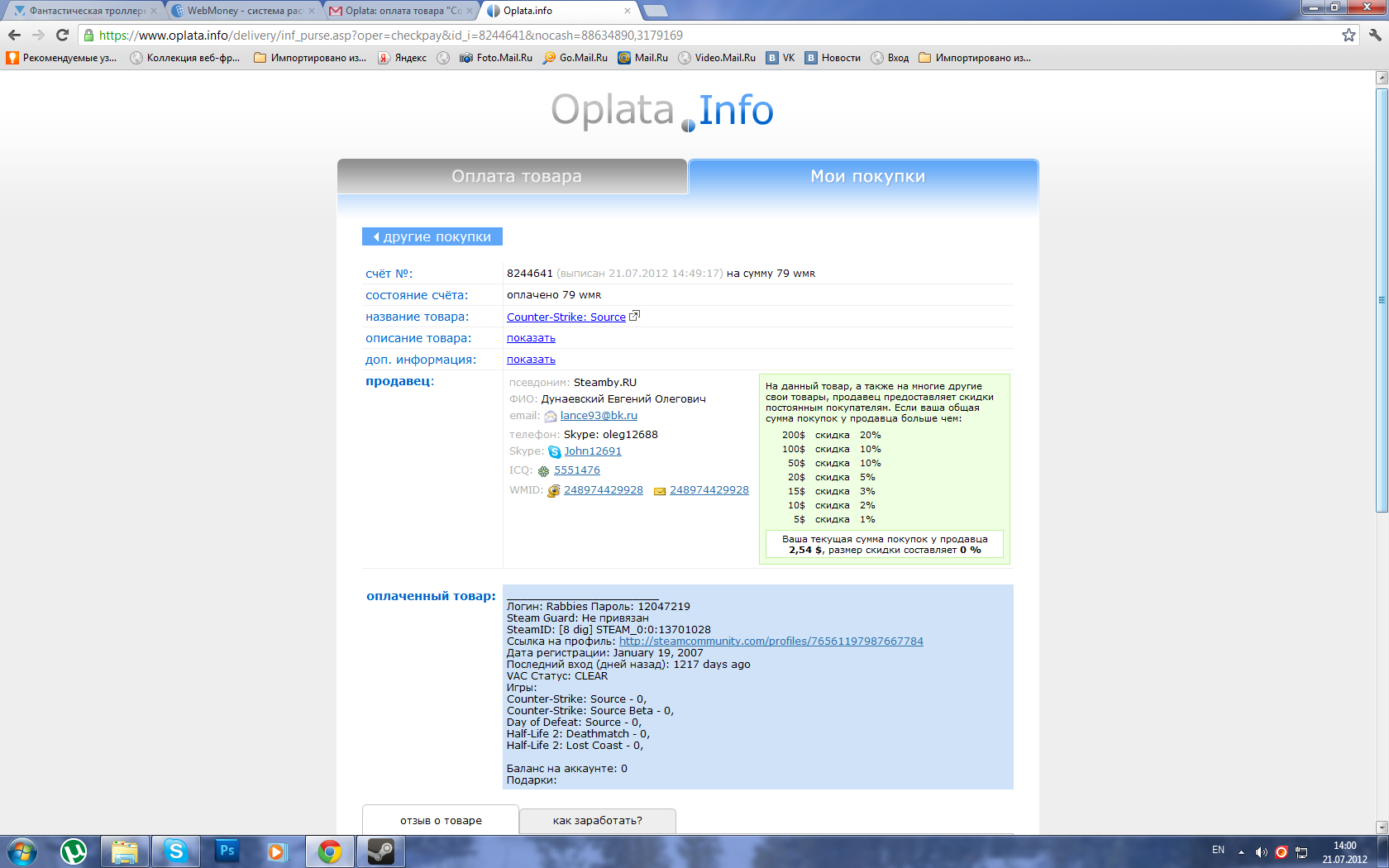Screen dimensions: 1389x868
Task: Open the steamcommunity.com profile link
Action: point(771,641)
